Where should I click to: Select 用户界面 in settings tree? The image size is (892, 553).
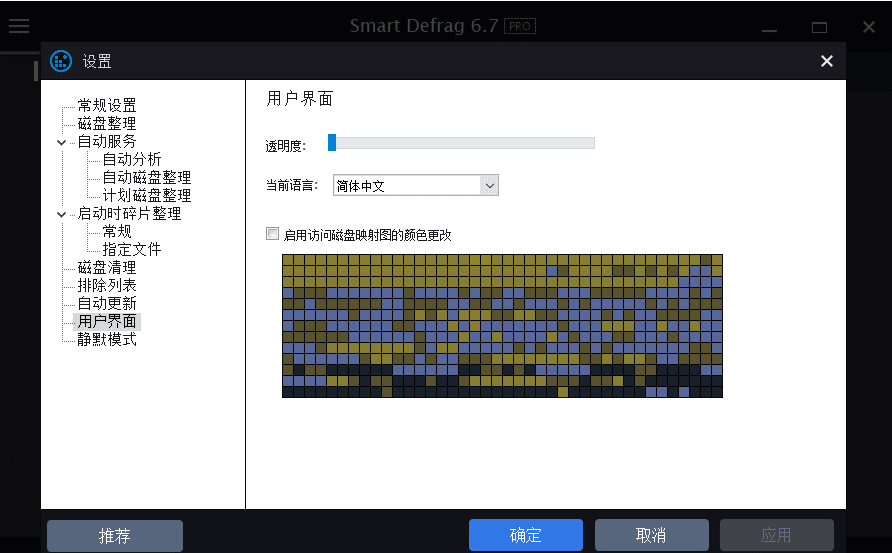pyautogui.click(x=107, y=321)
